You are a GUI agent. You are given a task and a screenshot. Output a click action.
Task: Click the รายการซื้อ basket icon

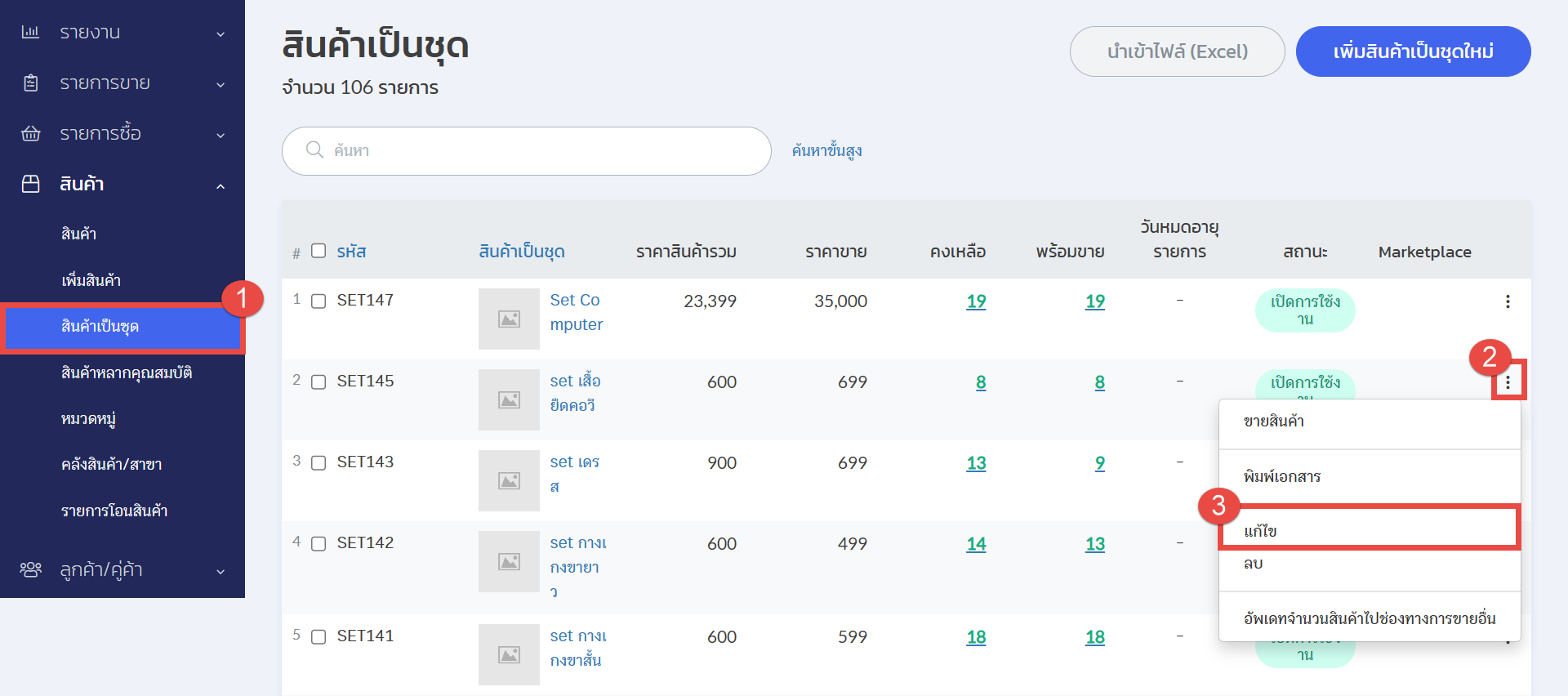tap(30, 133)
